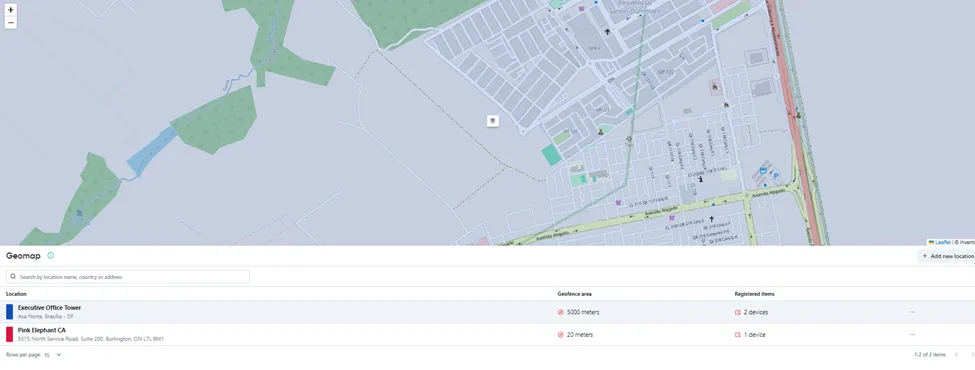Focus the location search field
This screenshot has height=370, width=975.
[128, 277]
